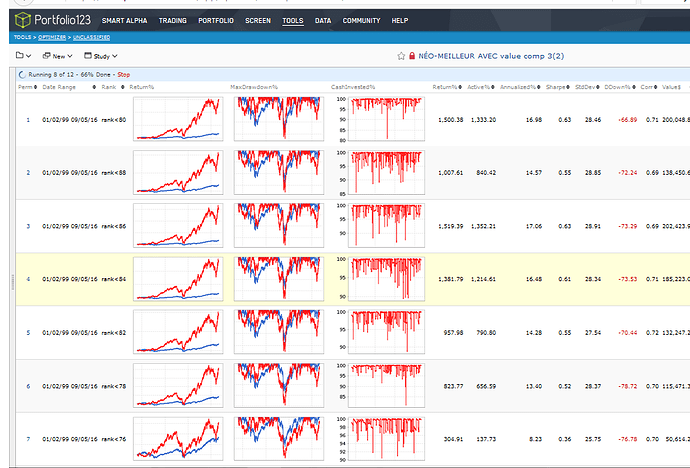Open the folder icon dropdown
The image size is (690, 468).
23,56
